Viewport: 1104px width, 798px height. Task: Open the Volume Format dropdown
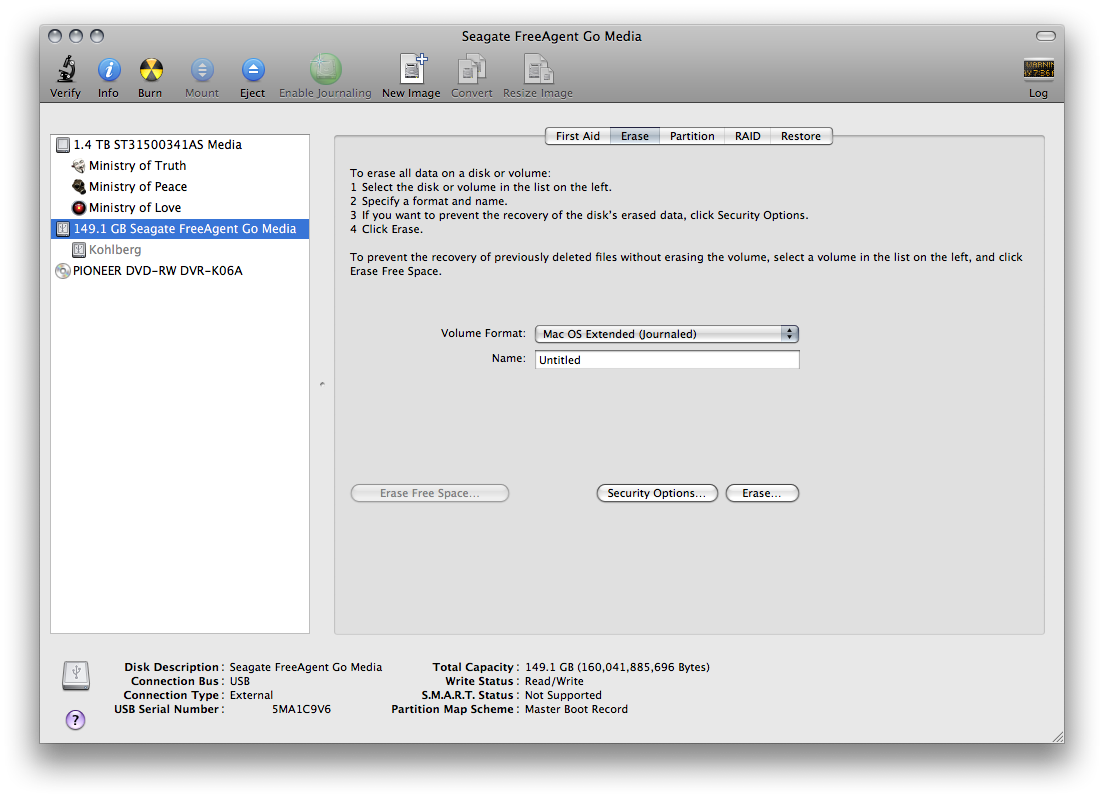pyautogui.click(x=667, y=334)
